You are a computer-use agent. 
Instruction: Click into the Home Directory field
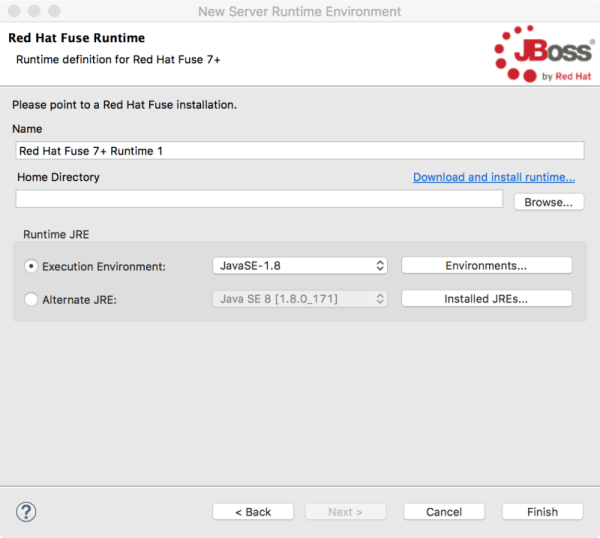tap(259, 199)
